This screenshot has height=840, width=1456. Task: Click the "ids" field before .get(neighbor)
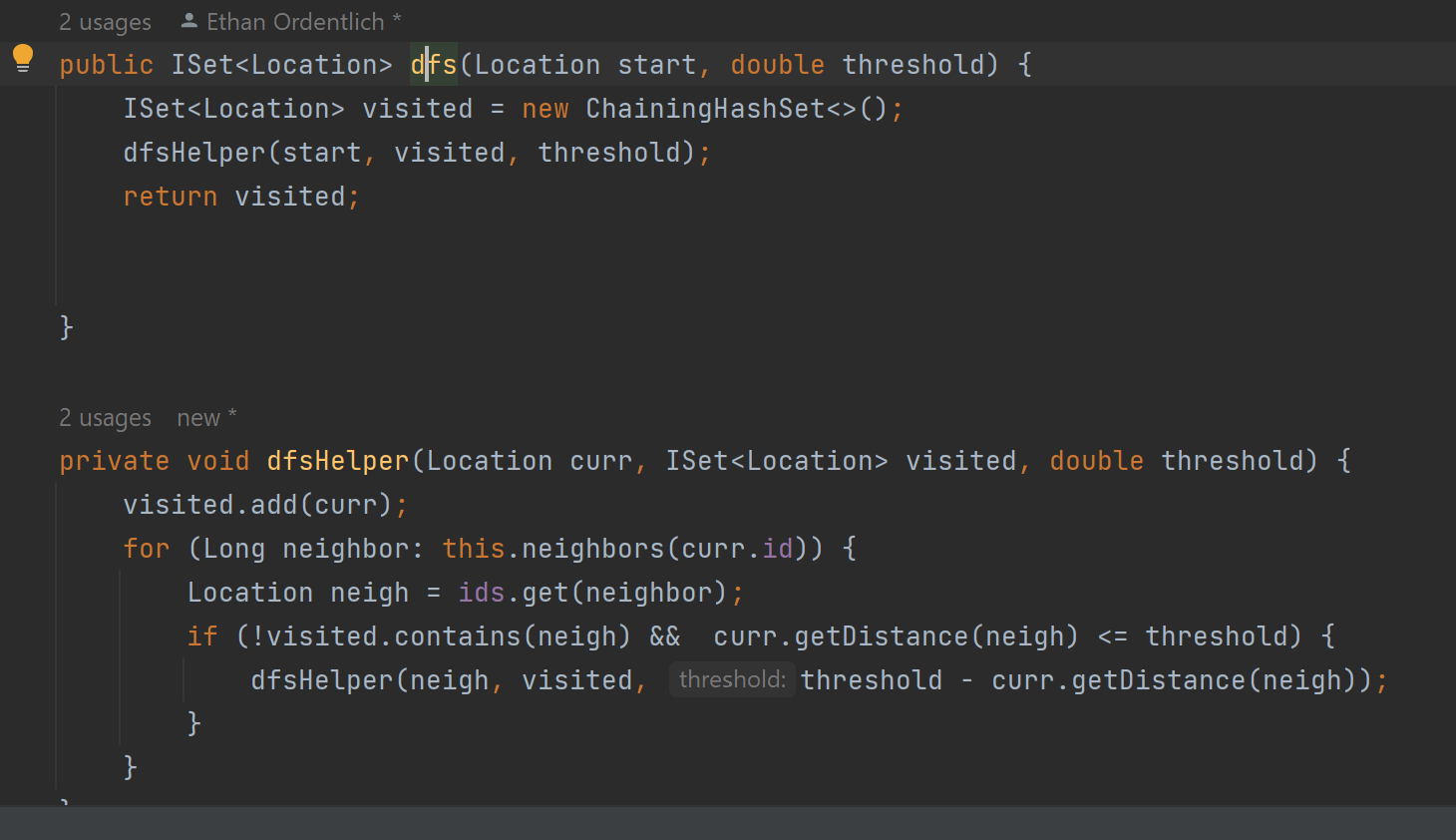(481, 593)
